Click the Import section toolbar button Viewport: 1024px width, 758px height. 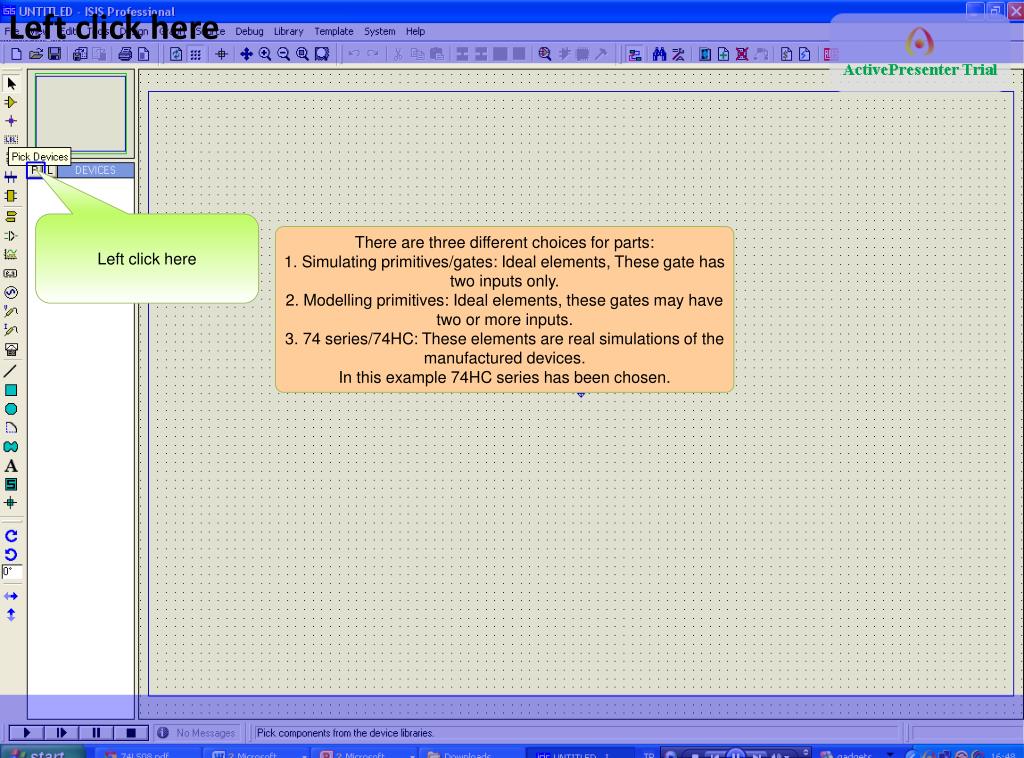[x=80, y=54]
